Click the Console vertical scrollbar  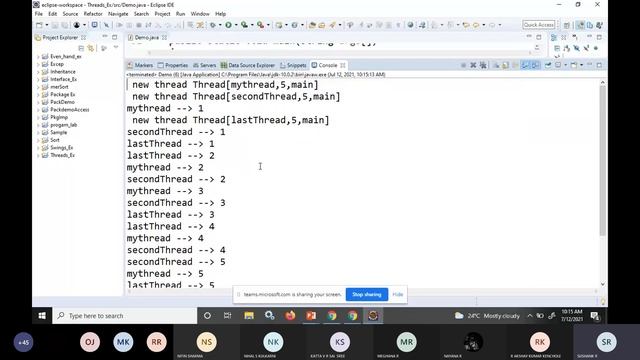[602, 161]
